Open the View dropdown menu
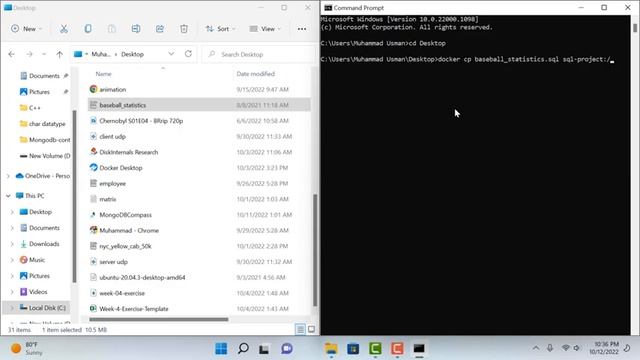Screen dimensions: 640x360 pyautogui.click(x=265, y=29)
